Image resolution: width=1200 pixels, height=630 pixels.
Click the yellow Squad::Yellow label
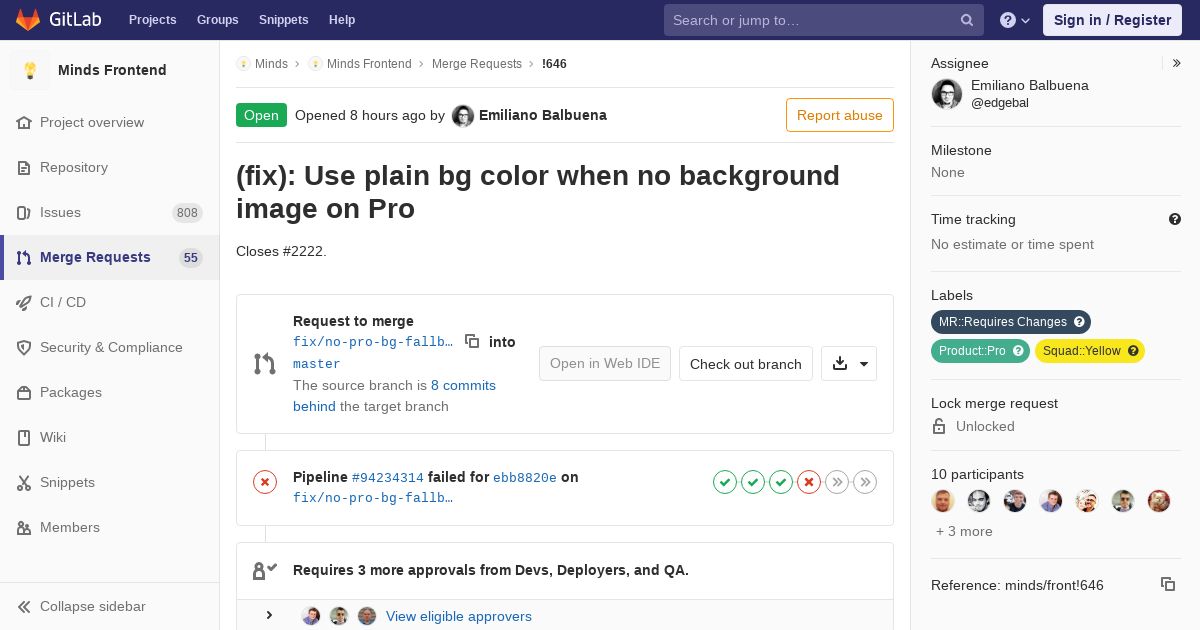click(1090, 351)
